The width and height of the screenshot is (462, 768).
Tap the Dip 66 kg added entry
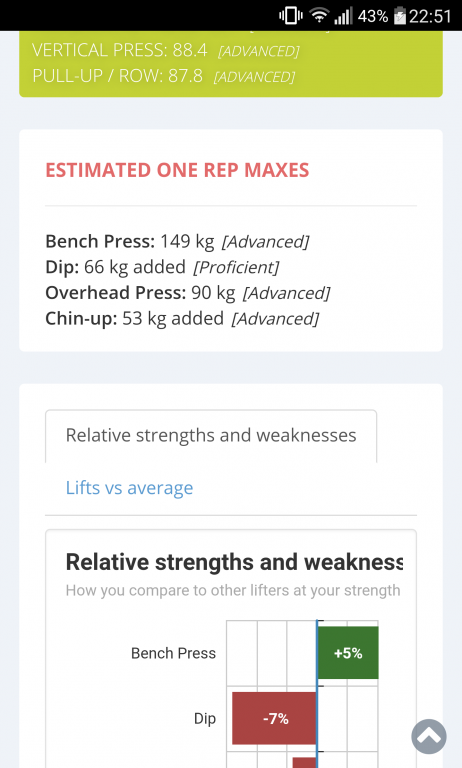point(162,267)
